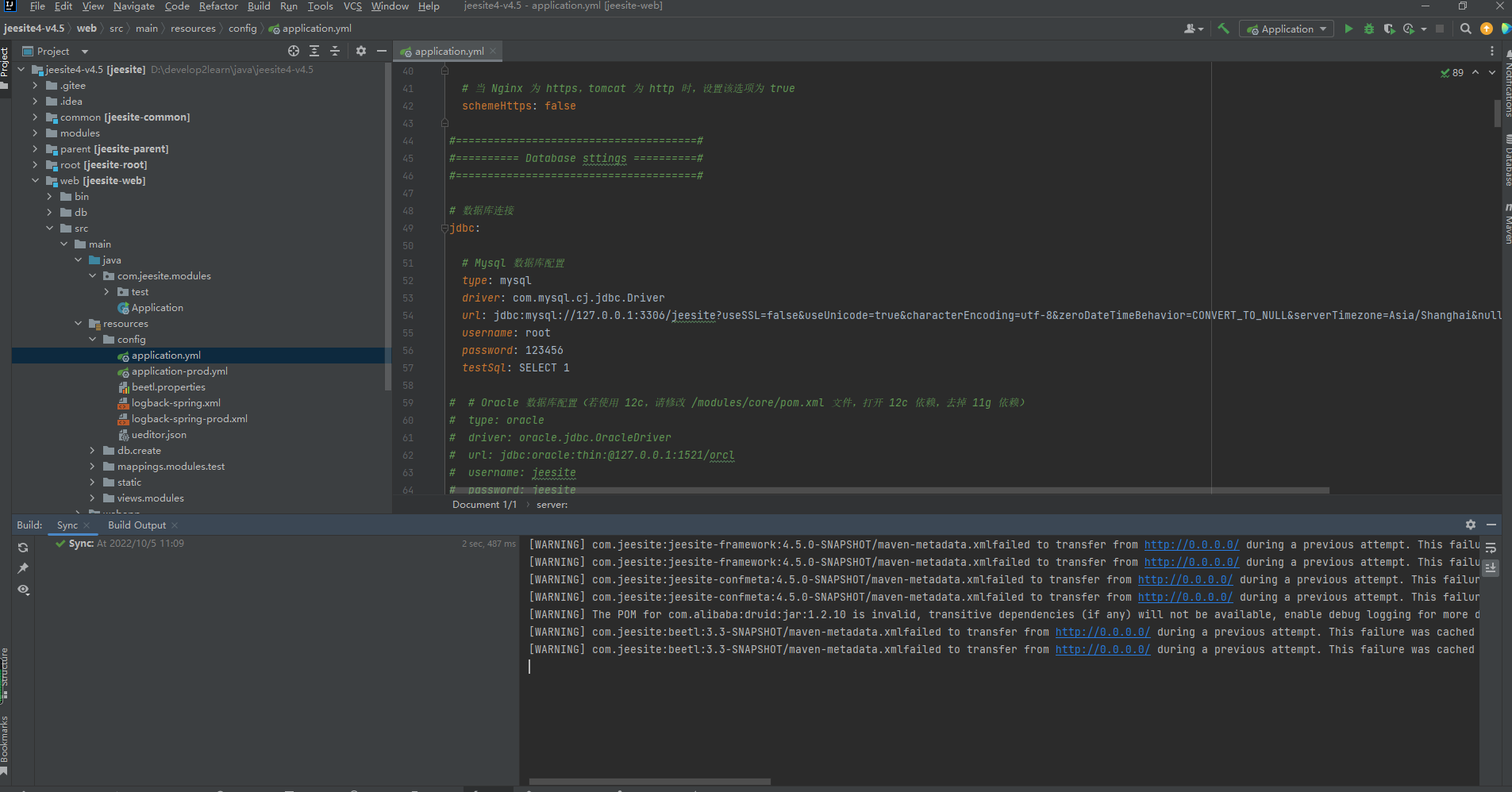Click the resources breadcrumb in navigation bar
The height and width of the screenshot is (792, 1512).
pyautogui.click(x=193, y=29)
